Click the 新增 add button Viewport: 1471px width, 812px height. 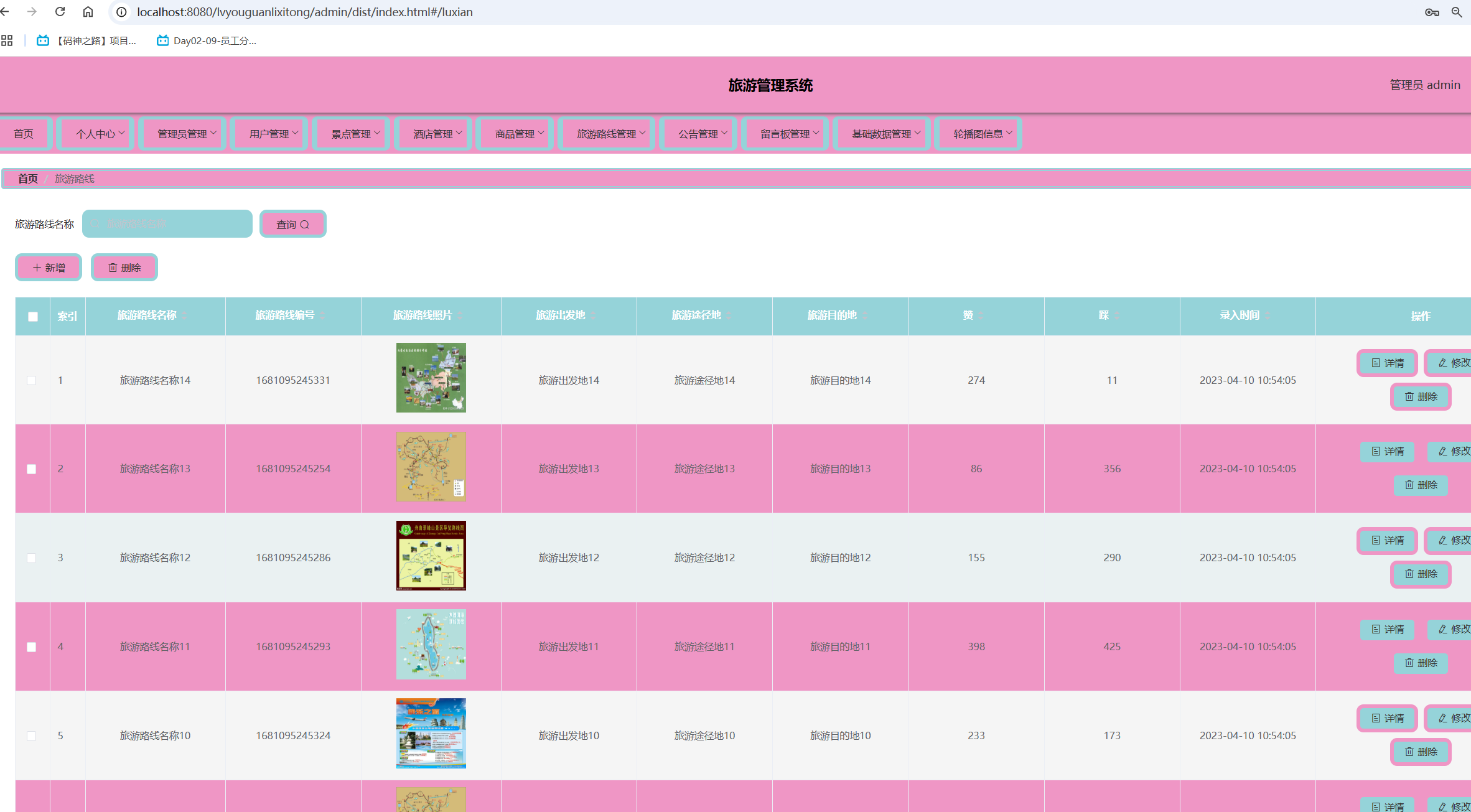[x=49, y=268]
